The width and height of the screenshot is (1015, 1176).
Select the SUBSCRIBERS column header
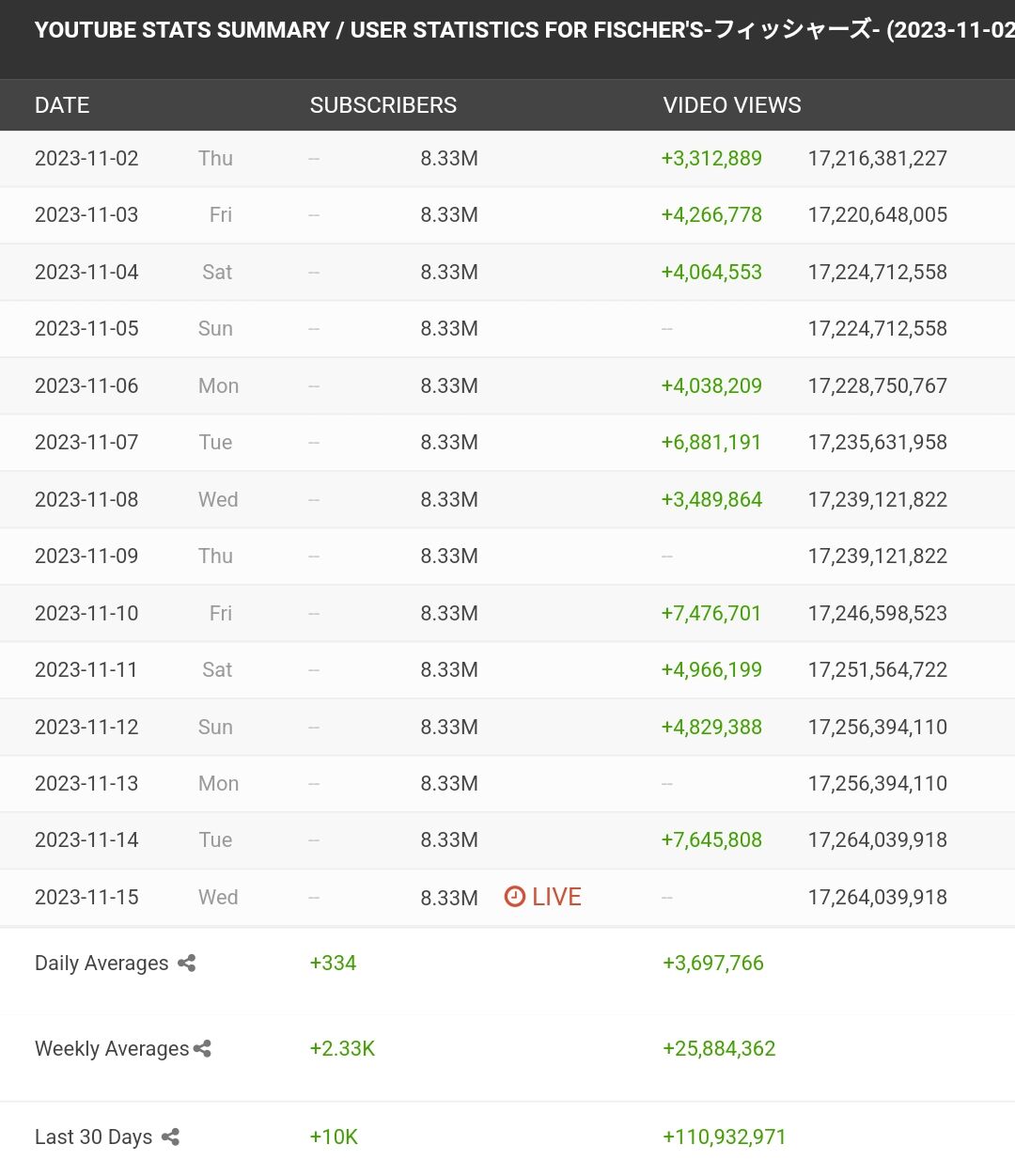click(383, 105)
